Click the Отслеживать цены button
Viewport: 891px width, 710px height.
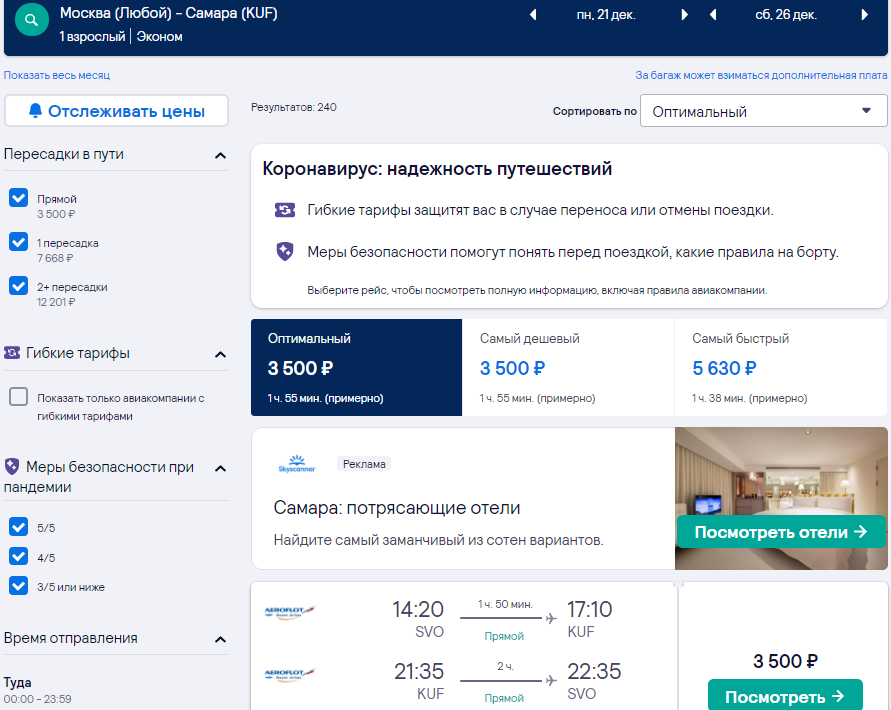click(x=116, y=111)
